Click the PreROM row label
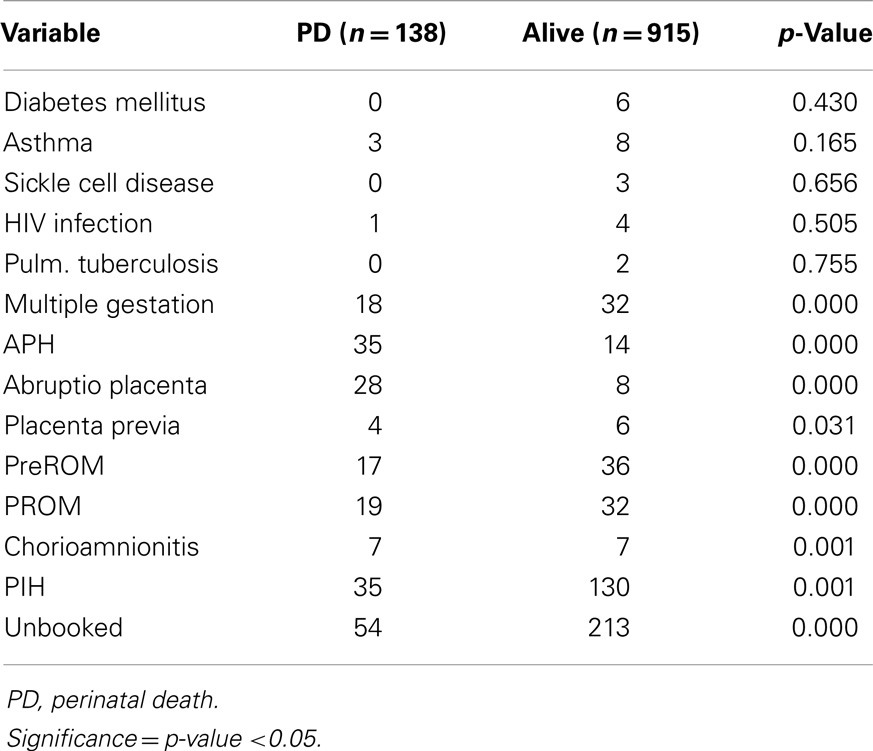873x751 pixels. [54, 466]
